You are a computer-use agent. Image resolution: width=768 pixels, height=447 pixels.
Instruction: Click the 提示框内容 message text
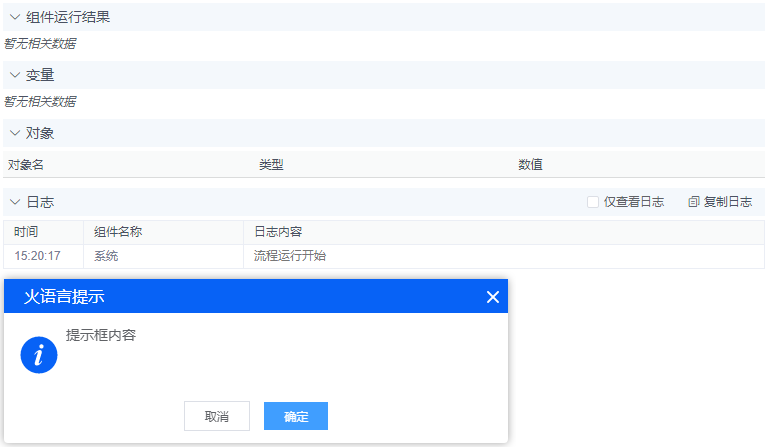[101, 335]
